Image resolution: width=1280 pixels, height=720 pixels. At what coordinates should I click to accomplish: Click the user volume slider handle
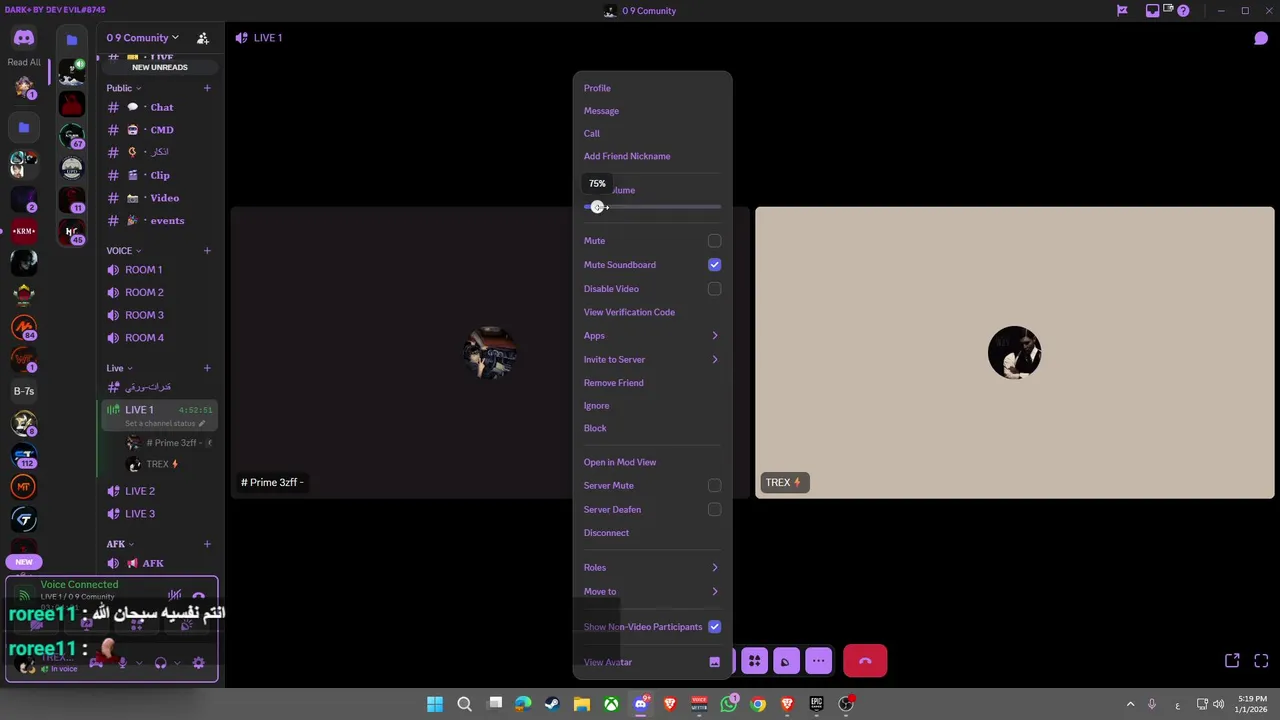click(x=598, y=207)
